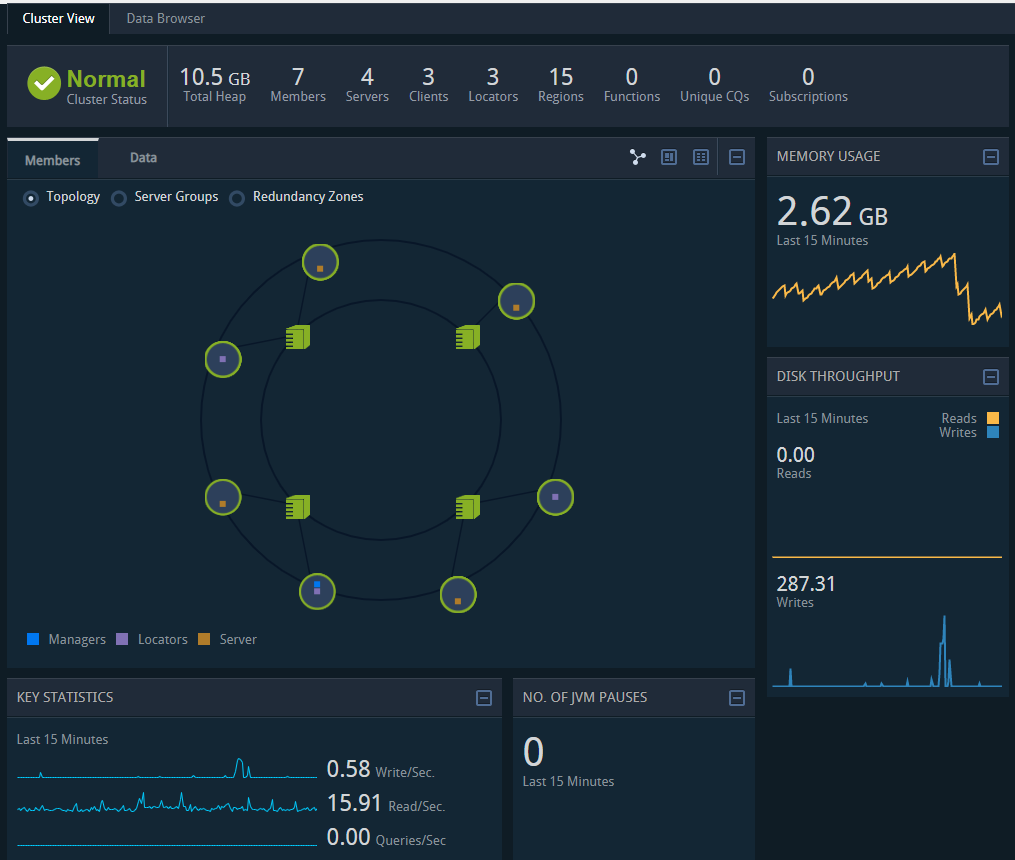Select the member node containing the blue manager
1015x860 pixels.
click(x=317, y=591)
